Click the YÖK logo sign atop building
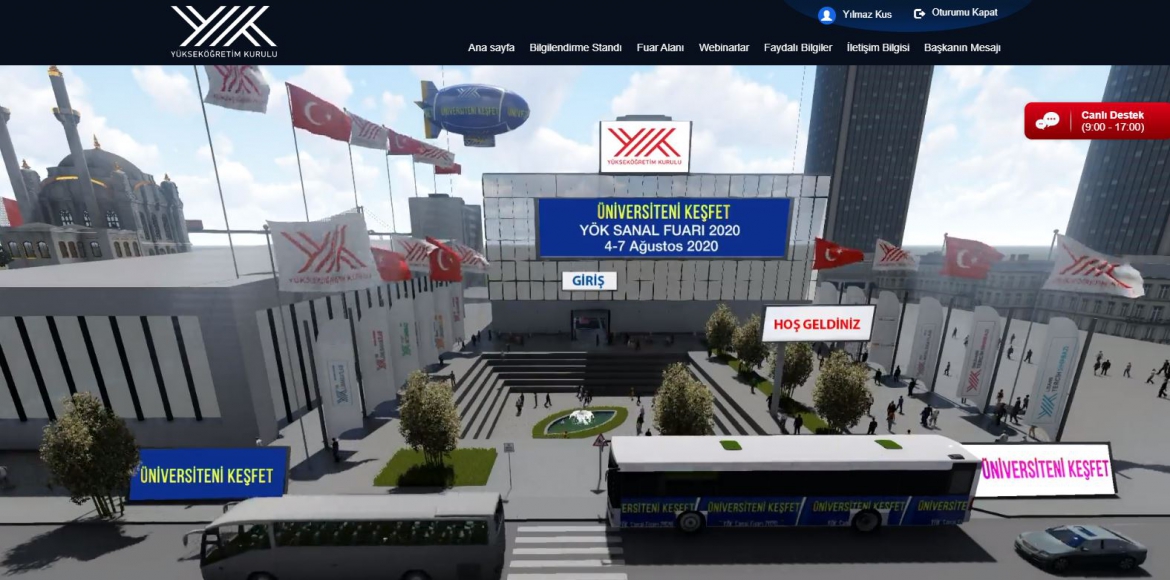The height and width of the screenshot is (580, 1170). coord(645,147)
